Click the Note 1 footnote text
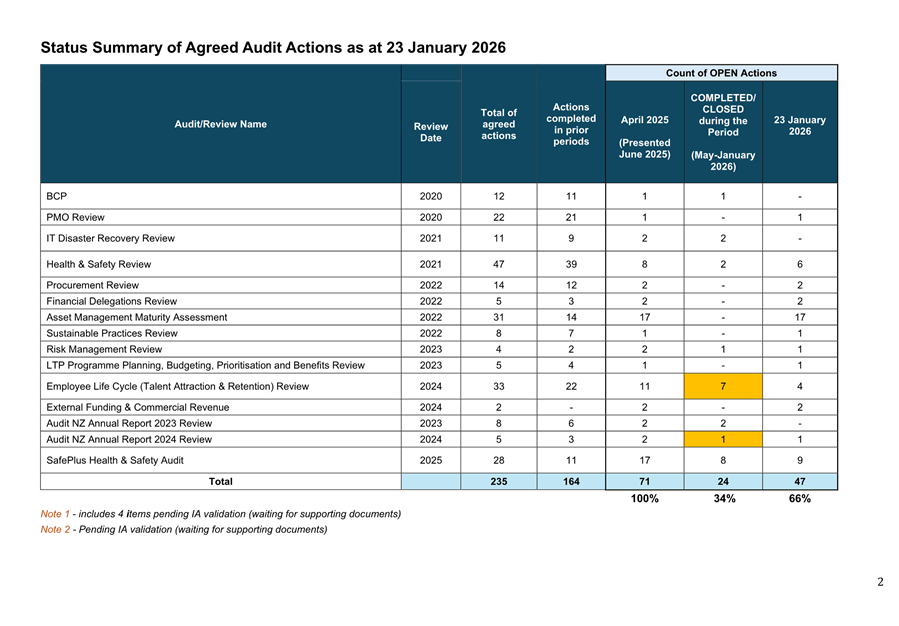The width and height of the screenshot is (899, 626). click(x=220, y=514)
